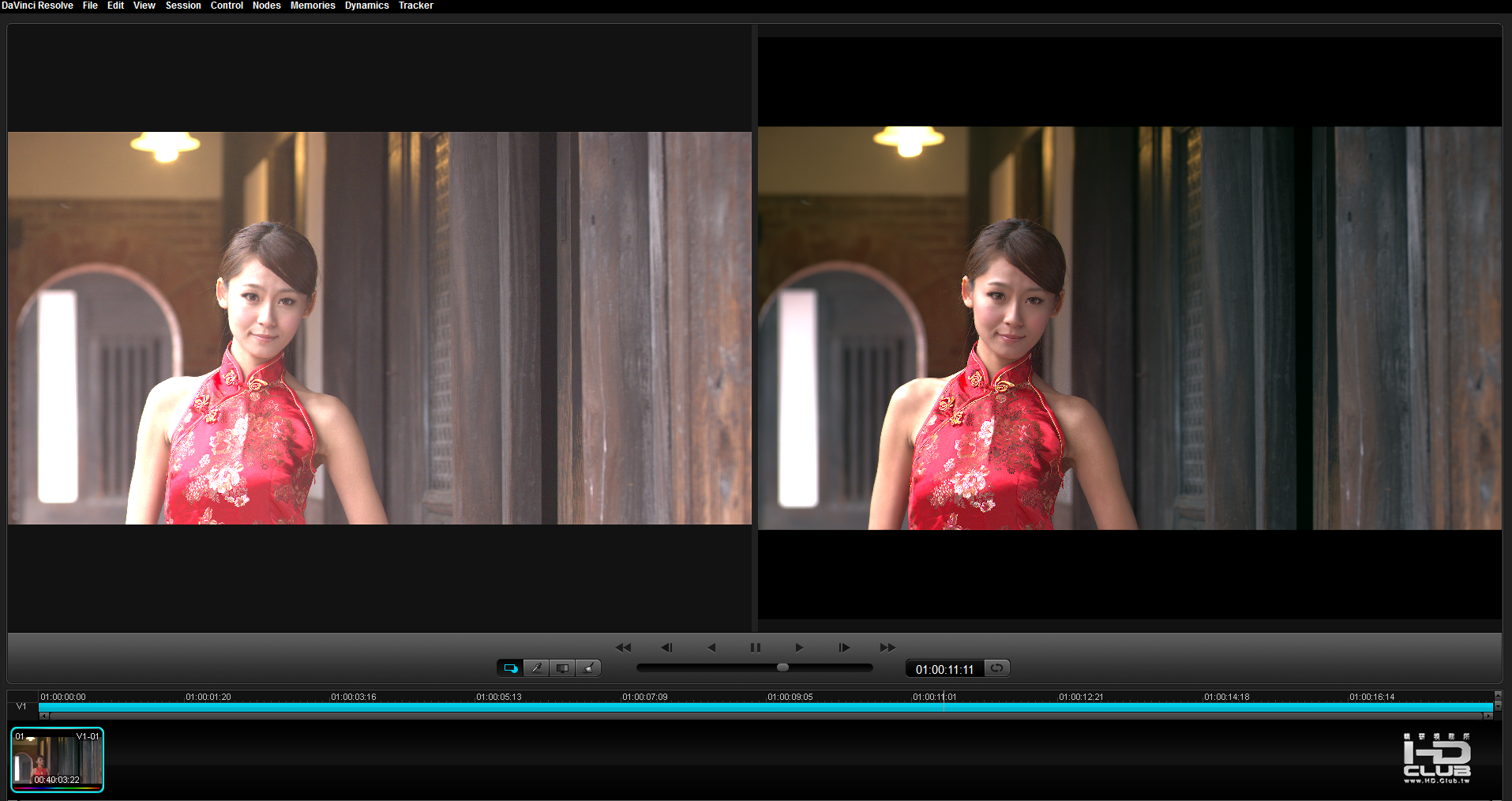Step back one frame

click(667, 648)
